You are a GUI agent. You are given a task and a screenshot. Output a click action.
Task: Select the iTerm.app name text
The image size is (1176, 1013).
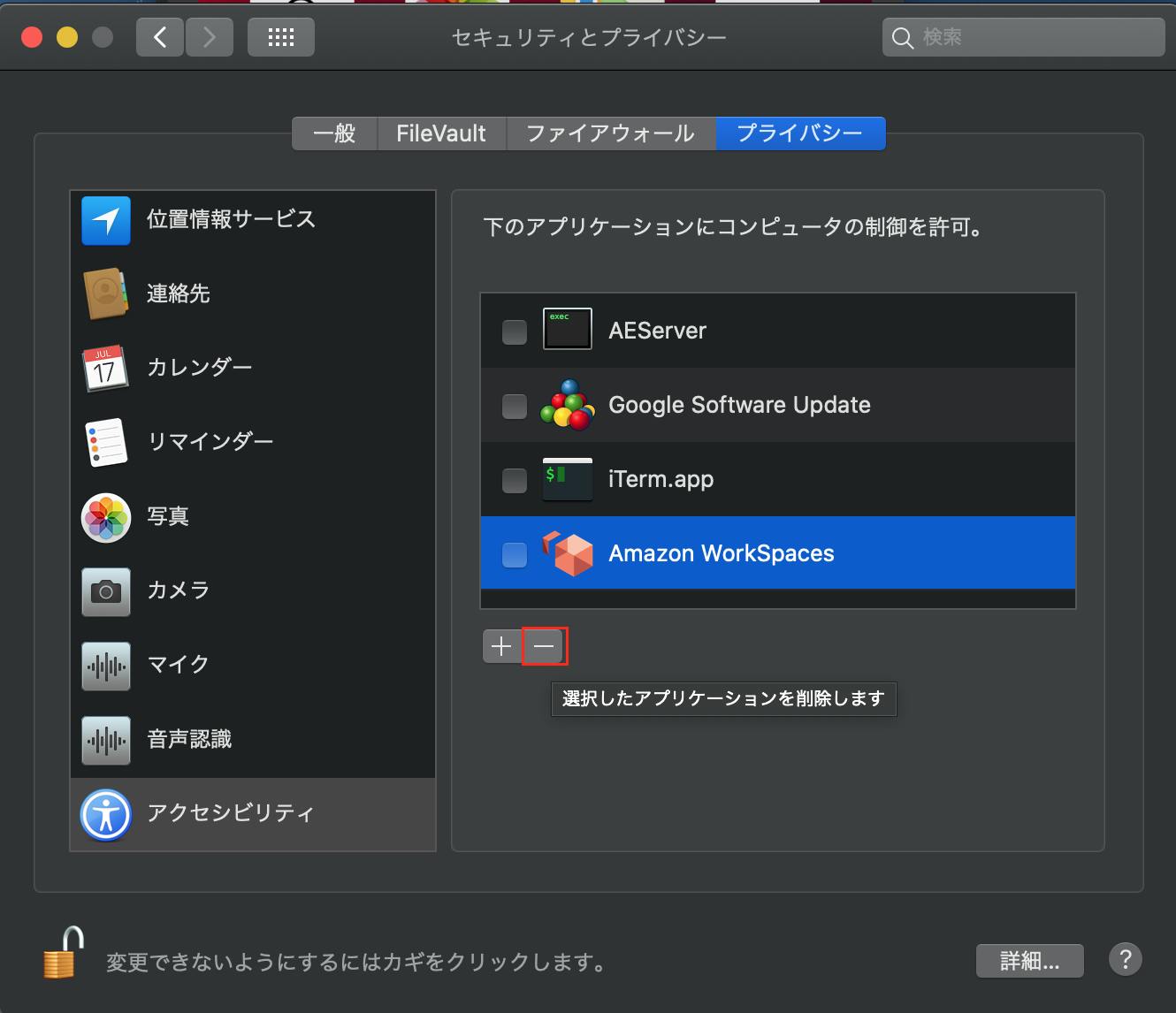click(x=661, y=479)
